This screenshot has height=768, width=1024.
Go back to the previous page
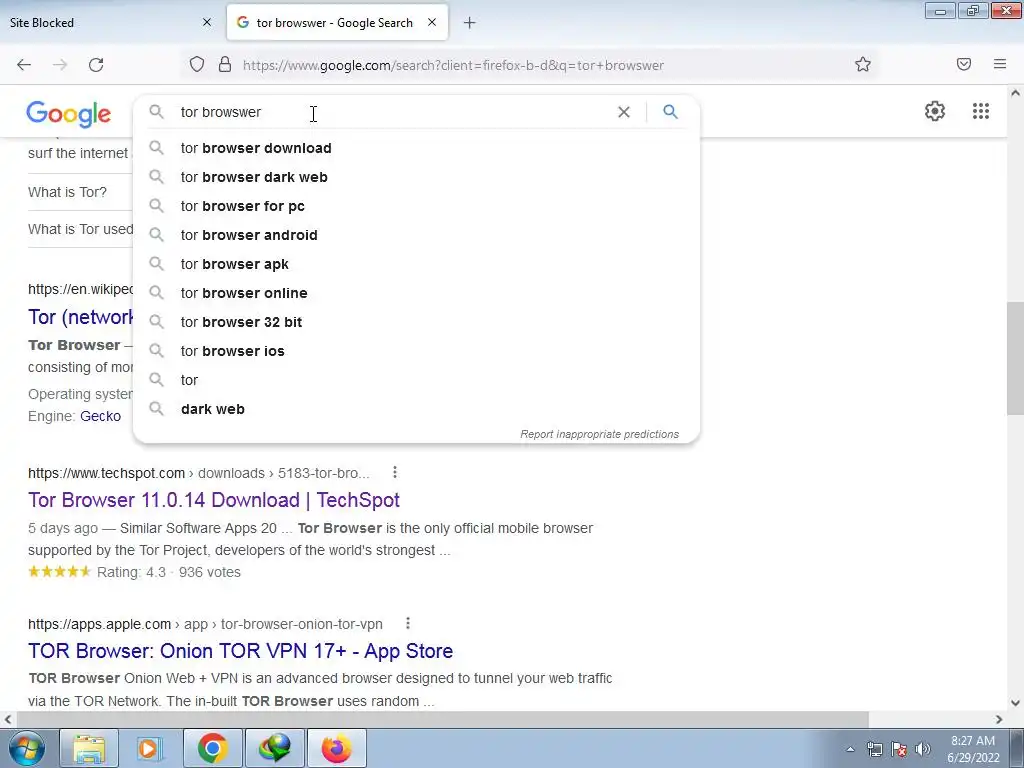(24, 65)
